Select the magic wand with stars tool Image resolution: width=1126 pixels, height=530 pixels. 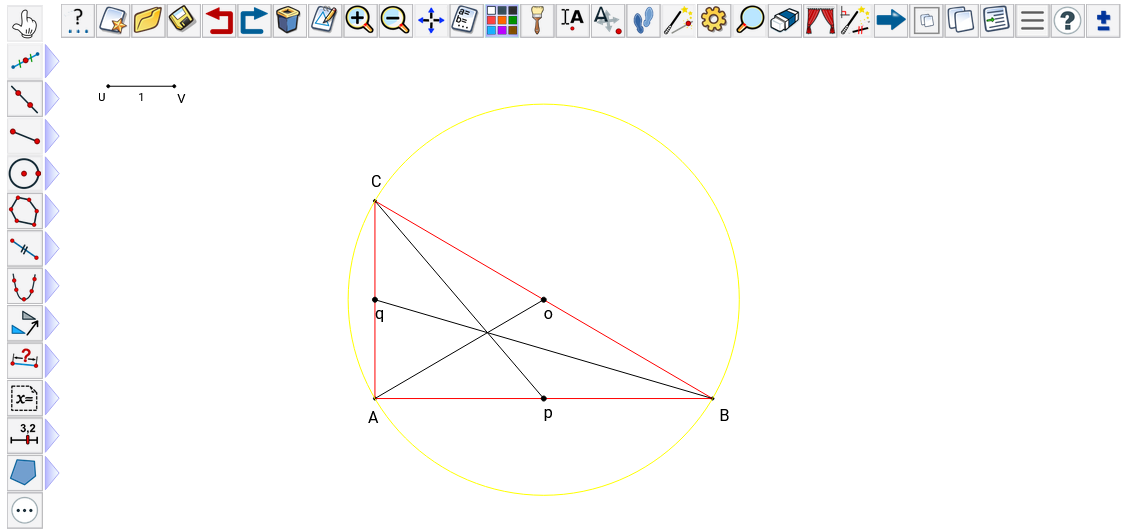[x=678, y=21]
